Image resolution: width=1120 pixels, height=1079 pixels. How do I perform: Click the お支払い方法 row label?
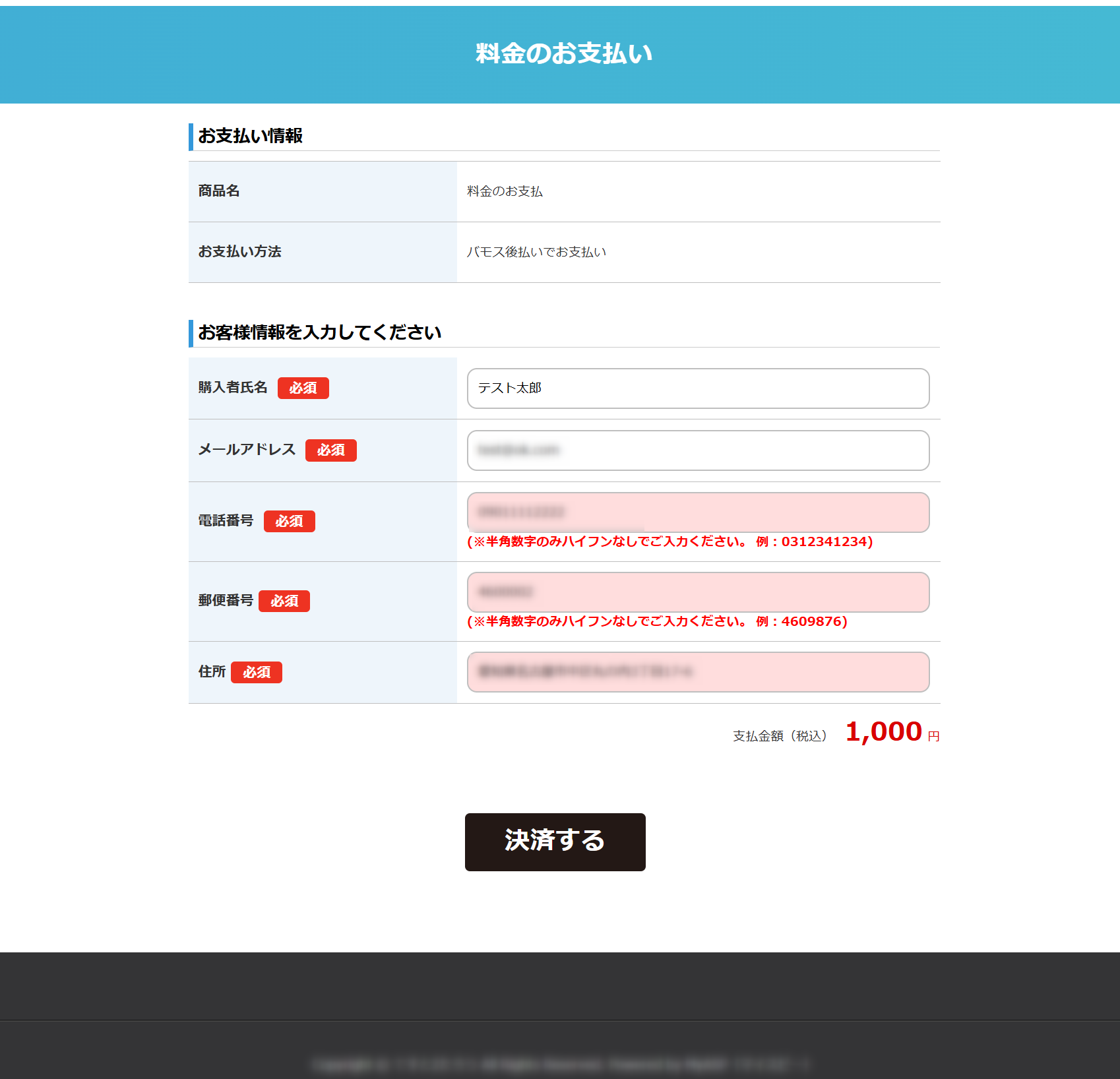click(x=239, y=252)
